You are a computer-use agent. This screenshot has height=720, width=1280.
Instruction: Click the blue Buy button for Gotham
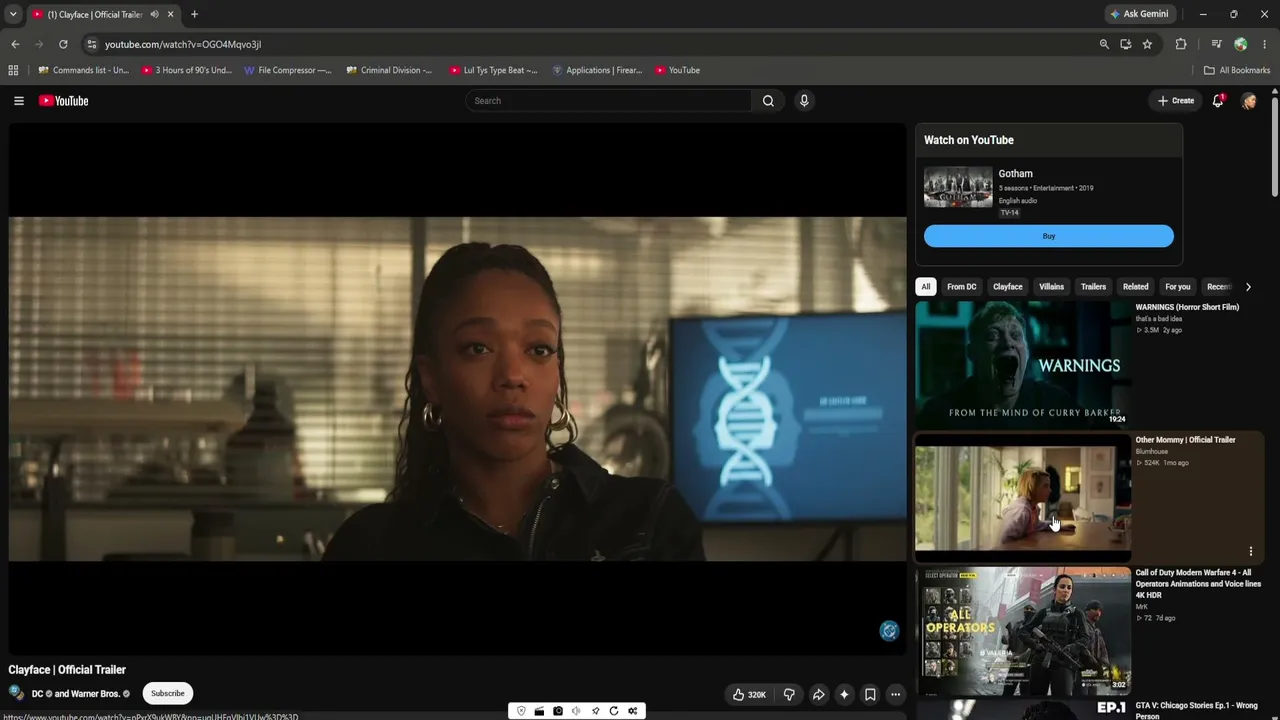click(1049, 236)
